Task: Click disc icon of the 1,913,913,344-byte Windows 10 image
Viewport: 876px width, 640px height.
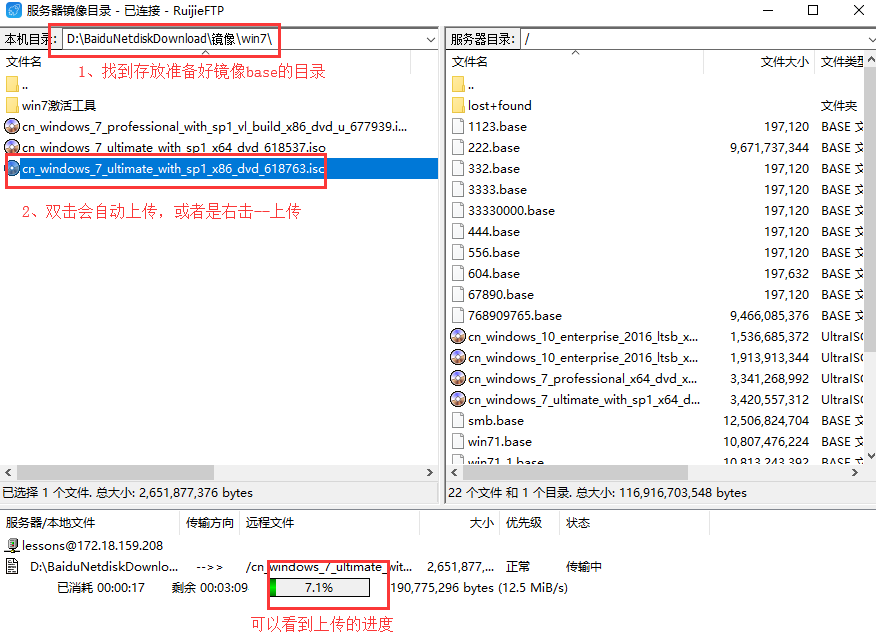Action: click(x=458, y=357)
